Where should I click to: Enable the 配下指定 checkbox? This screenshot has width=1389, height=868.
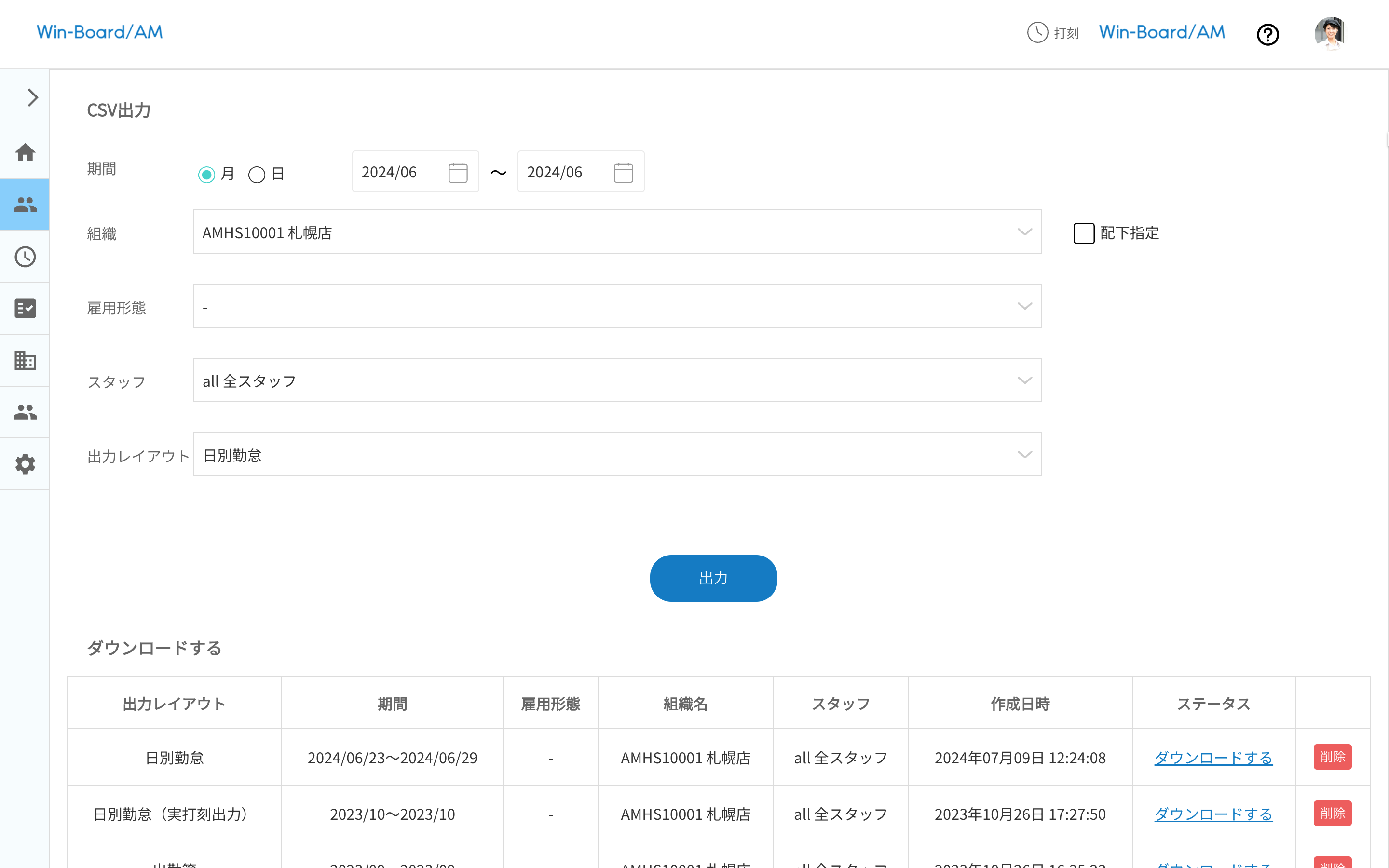tap(1084, 233)
